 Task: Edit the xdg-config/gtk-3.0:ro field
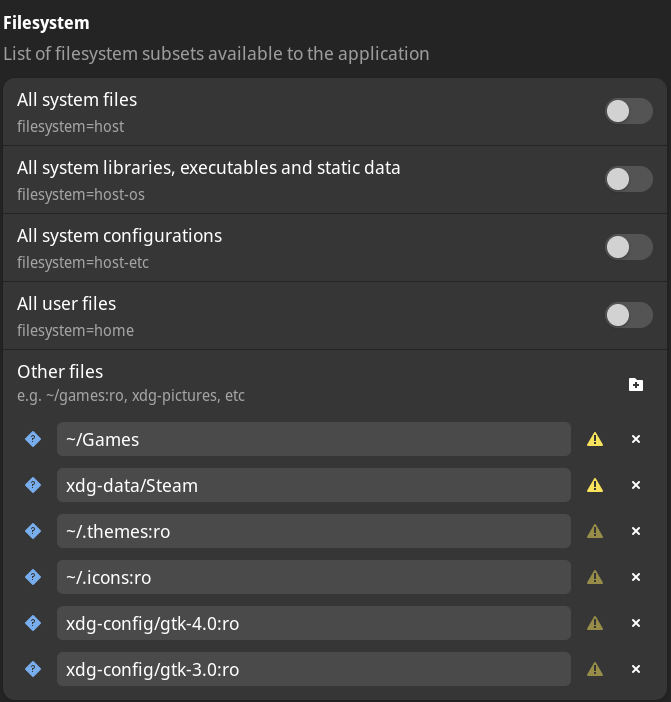click(313, 669)
